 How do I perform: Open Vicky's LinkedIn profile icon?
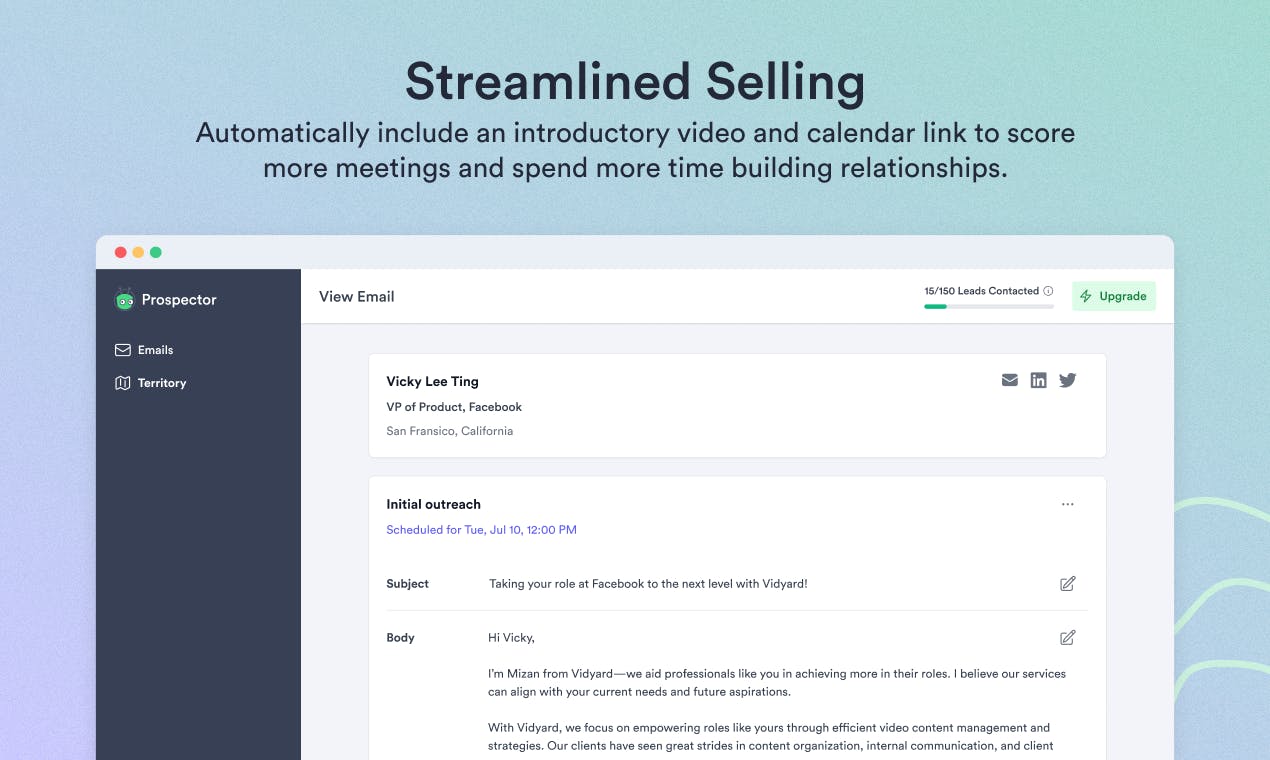coord(1039,380)
